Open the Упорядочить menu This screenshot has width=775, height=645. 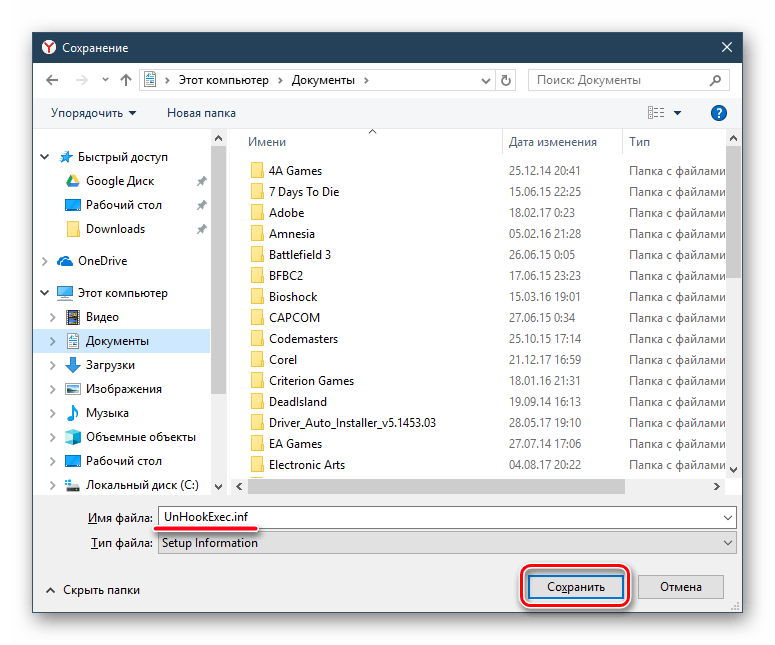tap(93, 113)
